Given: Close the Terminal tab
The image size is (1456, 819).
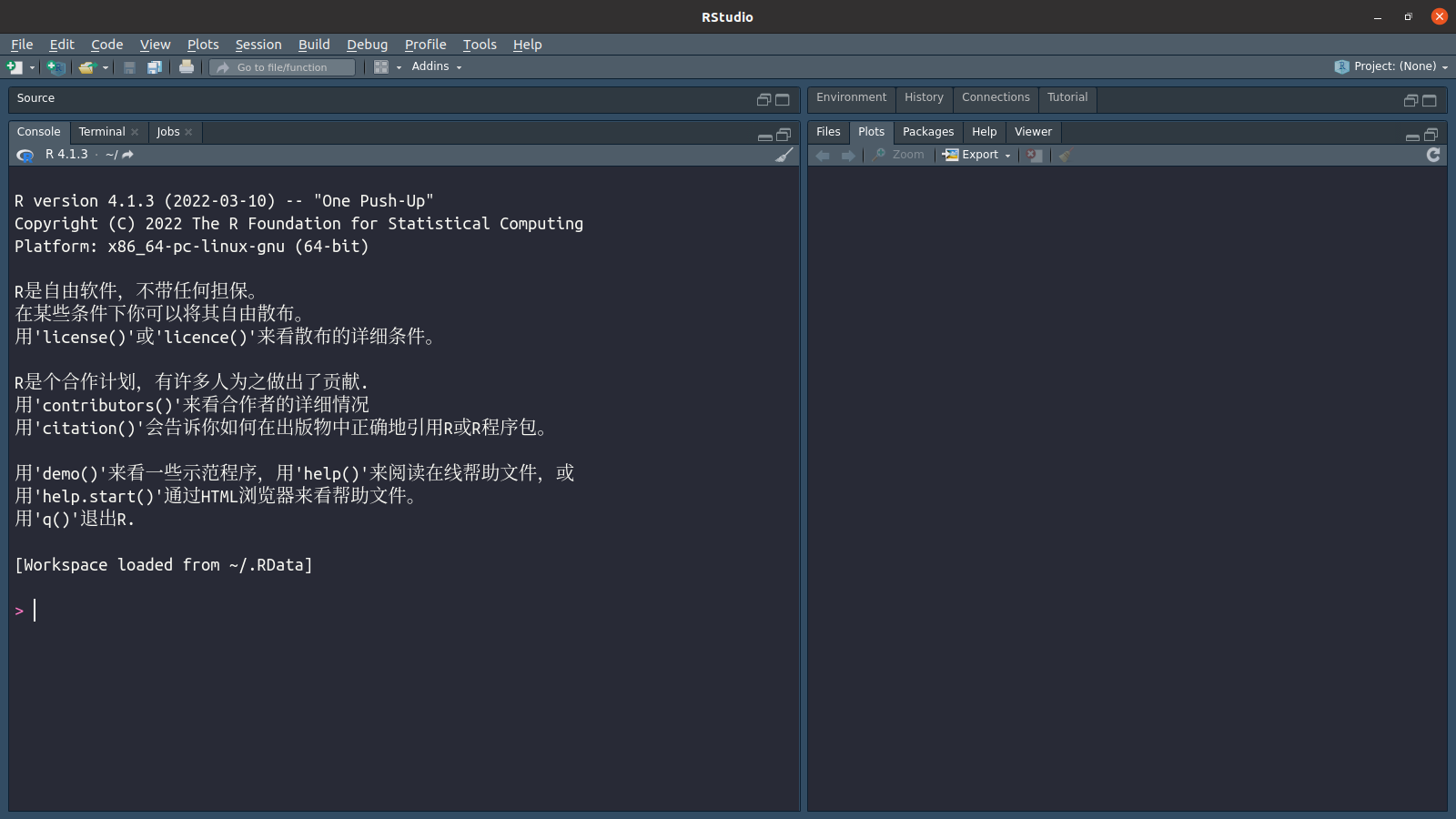Looking at the screenshot, I should 135,132.
